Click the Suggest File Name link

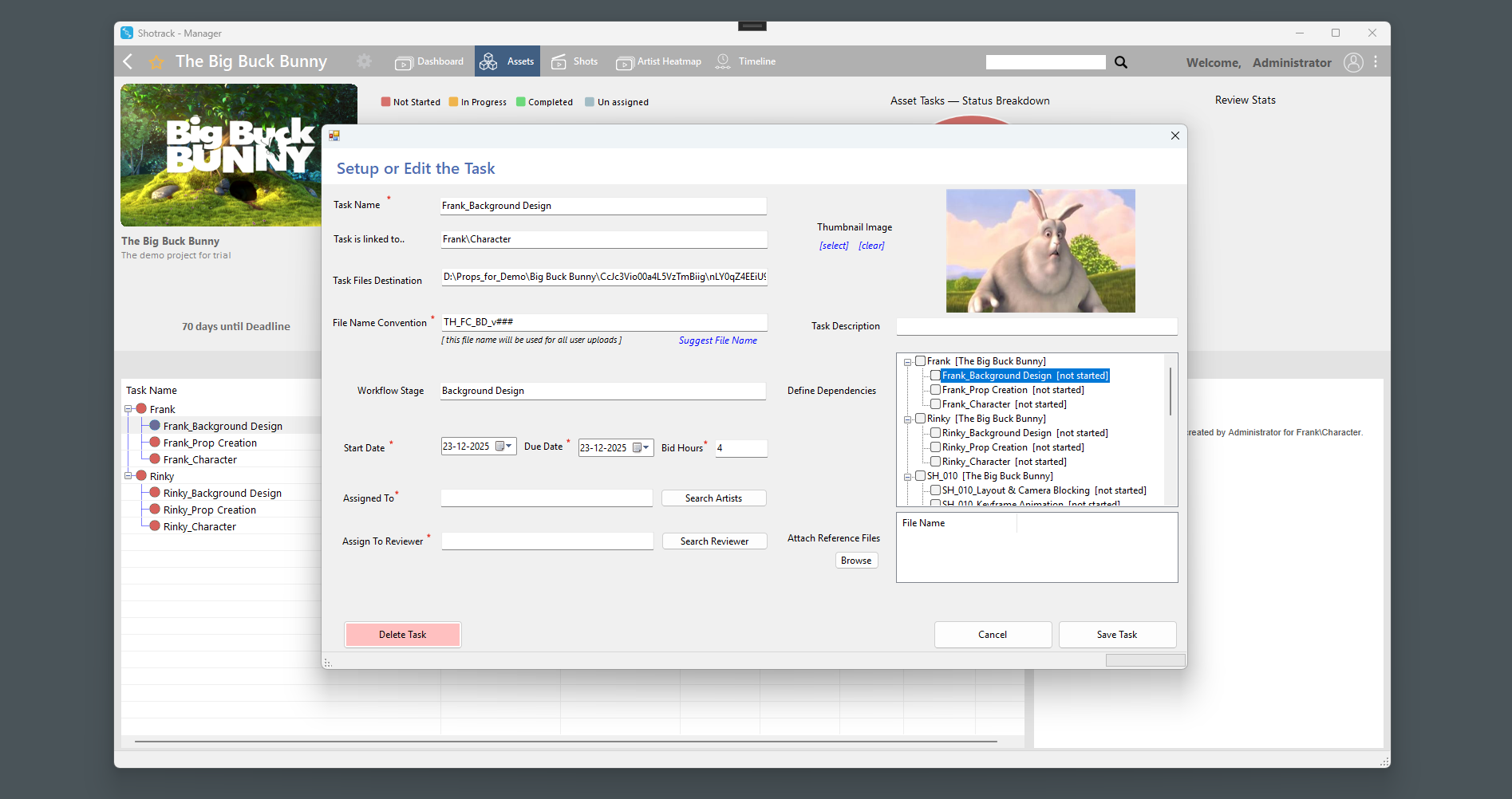(x=717, y=340)
